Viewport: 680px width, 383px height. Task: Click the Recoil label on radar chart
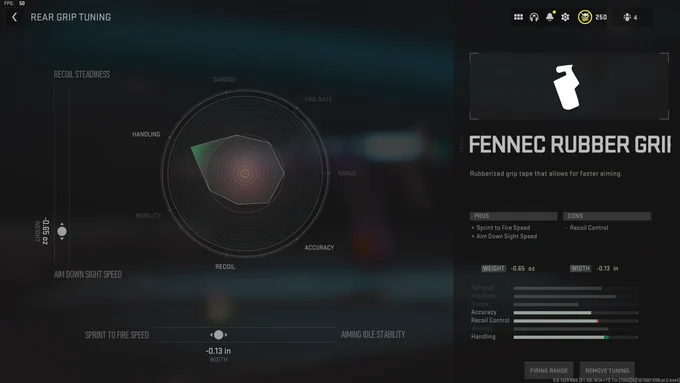click(225, 267)
